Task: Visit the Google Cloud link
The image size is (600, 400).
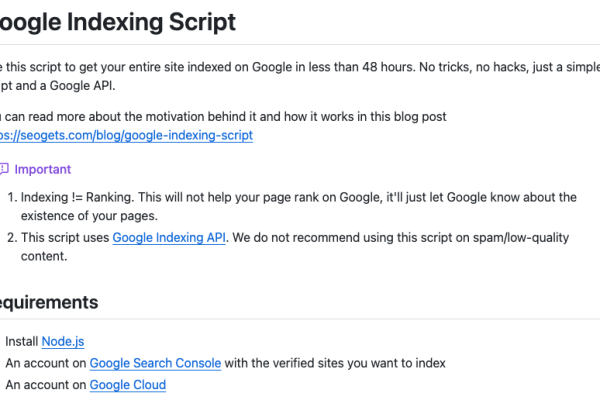Action: click(x=128, y=385)
